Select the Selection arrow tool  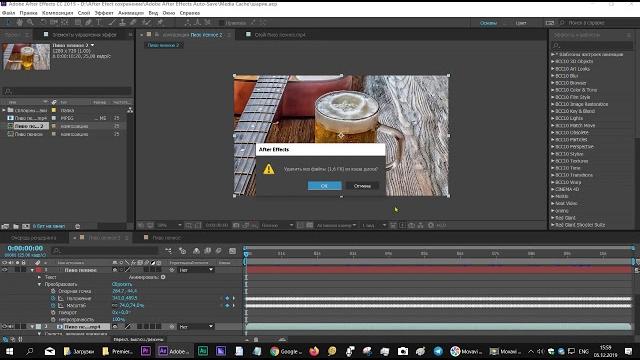(9, 23)
